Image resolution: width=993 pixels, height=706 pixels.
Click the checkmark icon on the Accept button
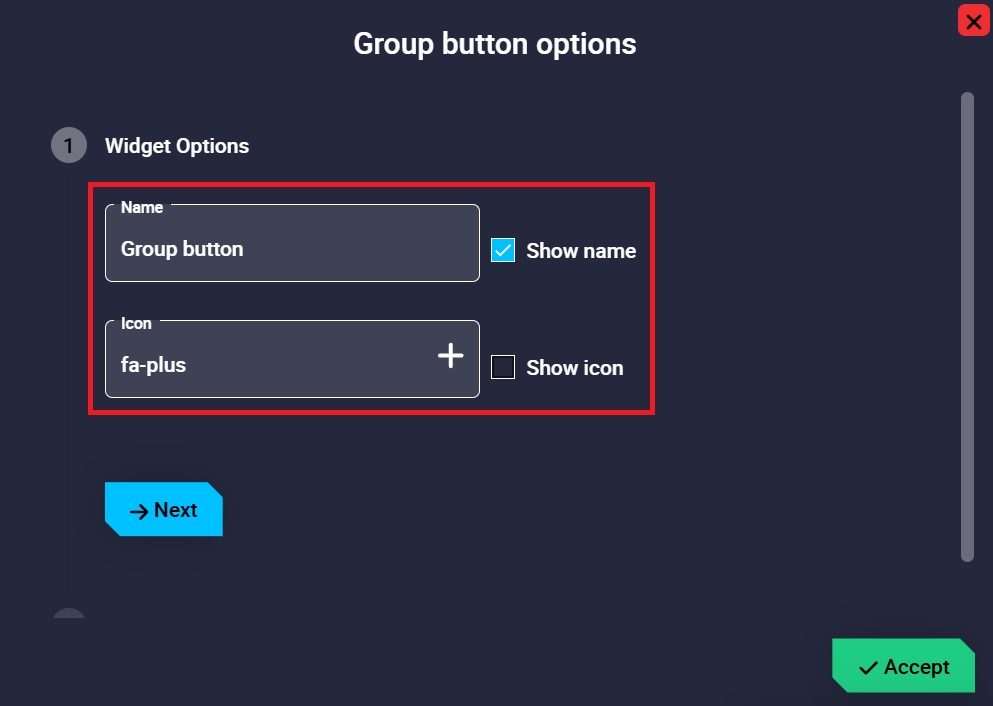click(868, 668)
